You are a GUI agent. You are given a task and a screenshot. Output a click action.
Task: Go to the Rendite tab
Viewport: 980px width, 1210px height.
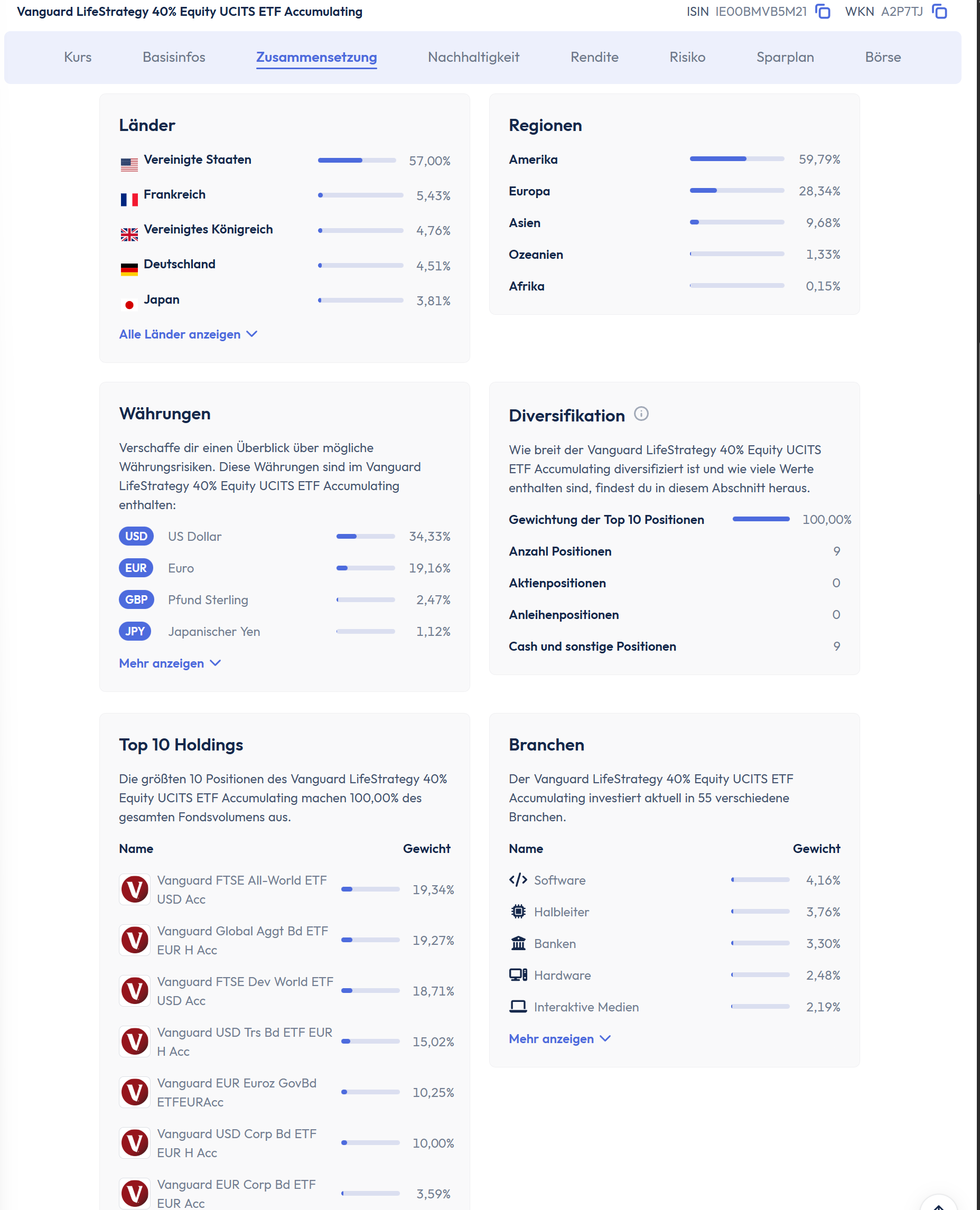click(x=594, y=57)
